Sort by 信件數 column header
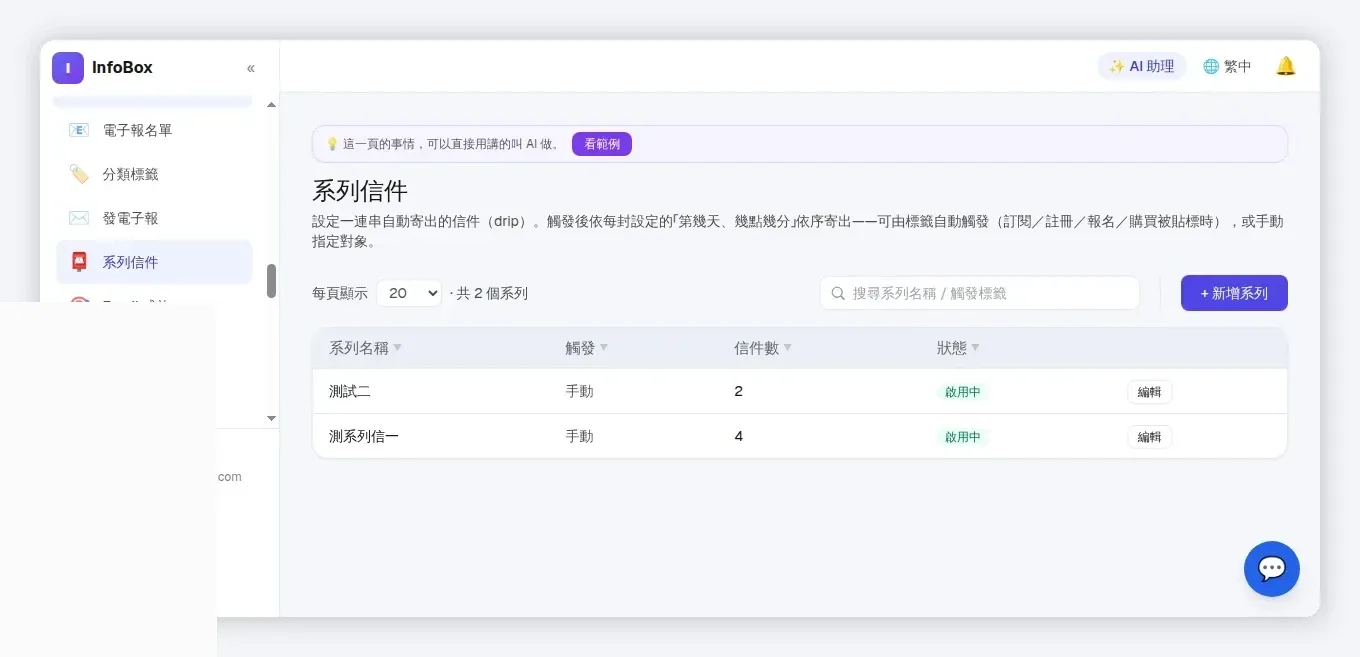Screen dimensions: 1360x657 (x=762, y=348)
